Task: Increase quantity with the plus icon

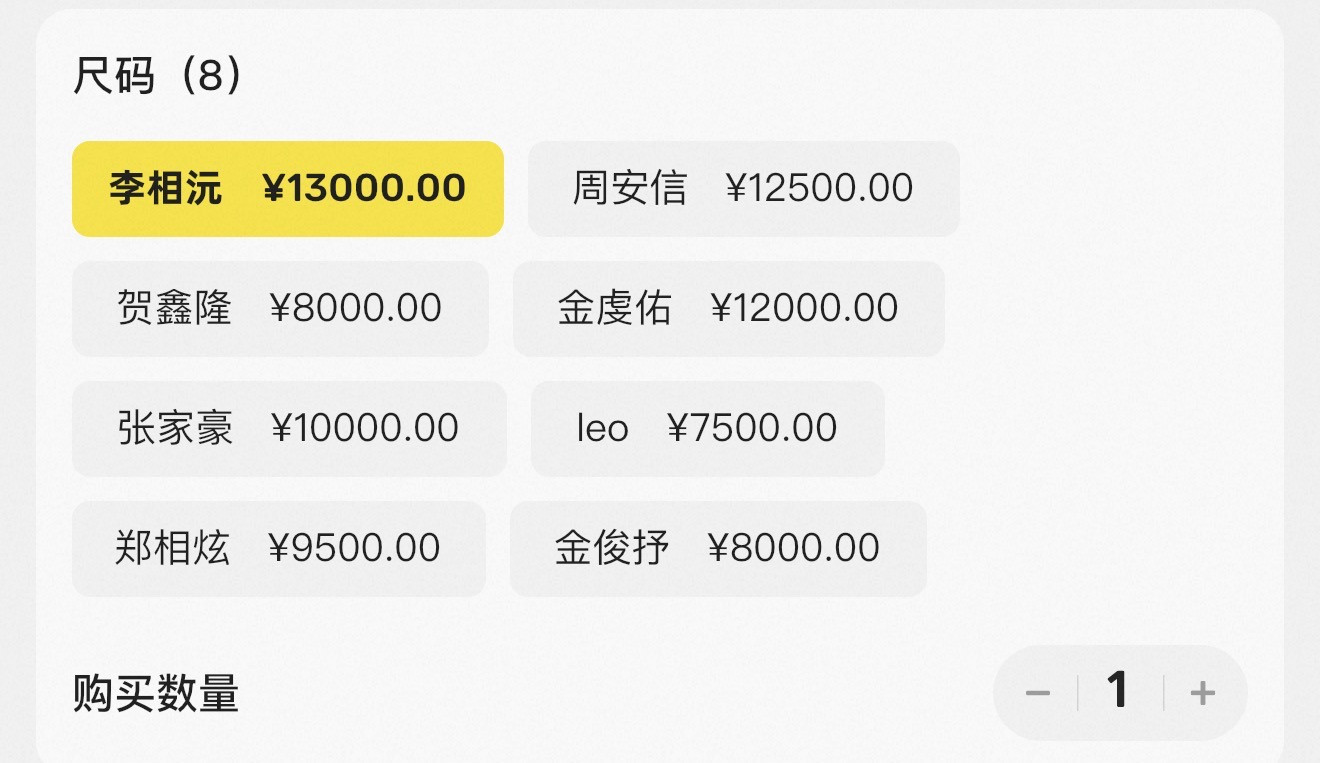Action: (x=1203, y=693)
